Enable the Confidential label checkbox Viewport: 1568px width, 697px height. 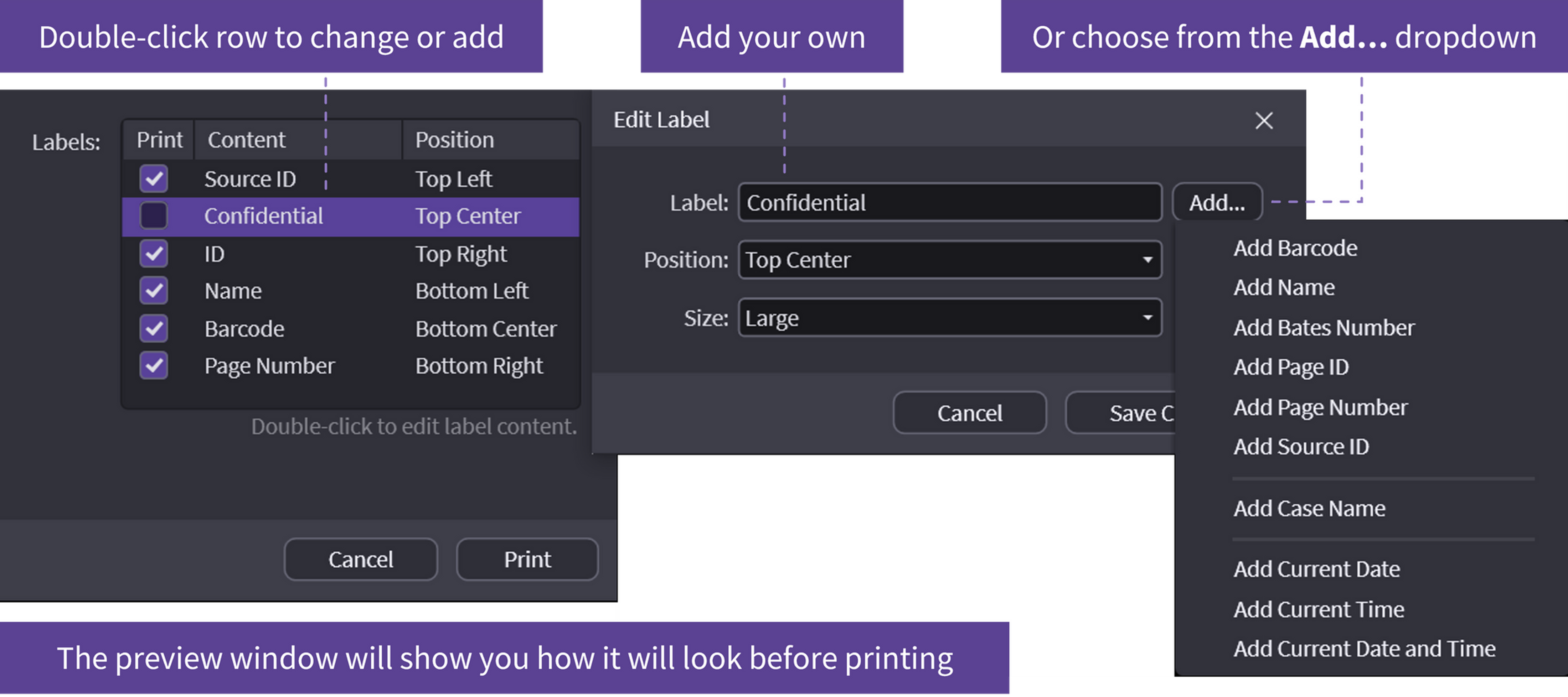(x=153, y=216)
